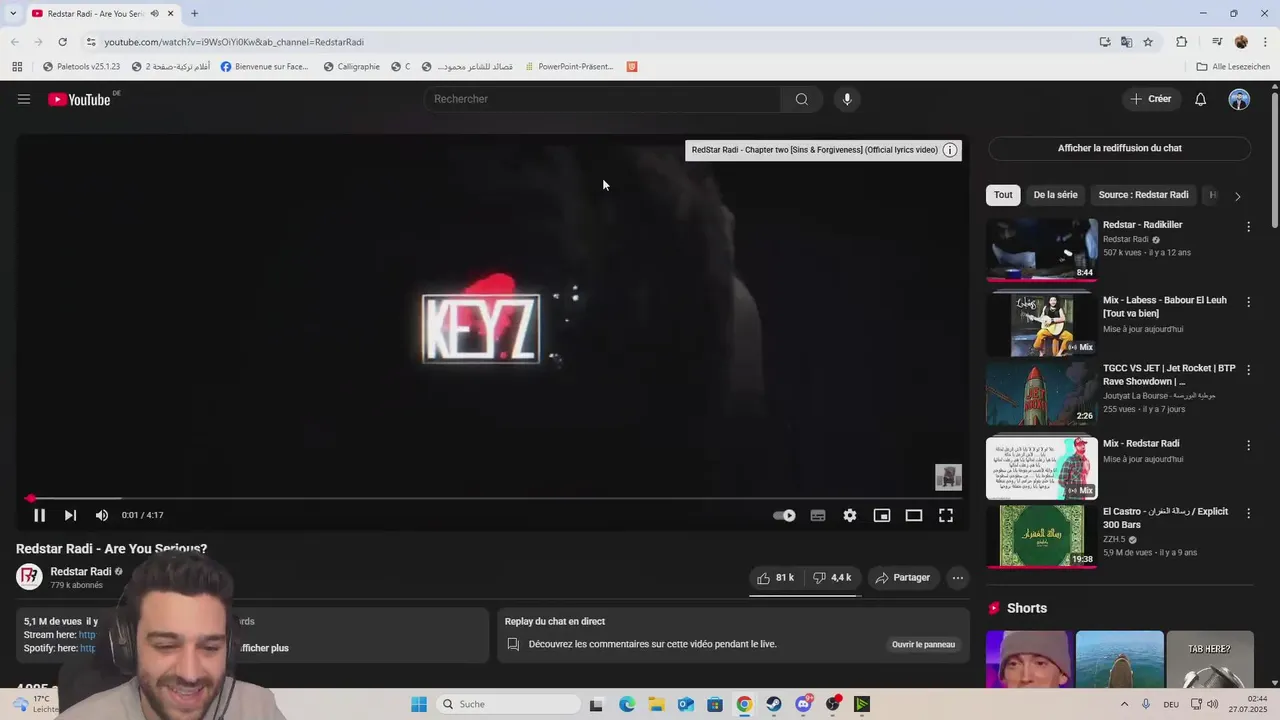Open the YouTube guide hamburger menu
The width and height of the screenshot is (1280, 720).
[24, 99]
